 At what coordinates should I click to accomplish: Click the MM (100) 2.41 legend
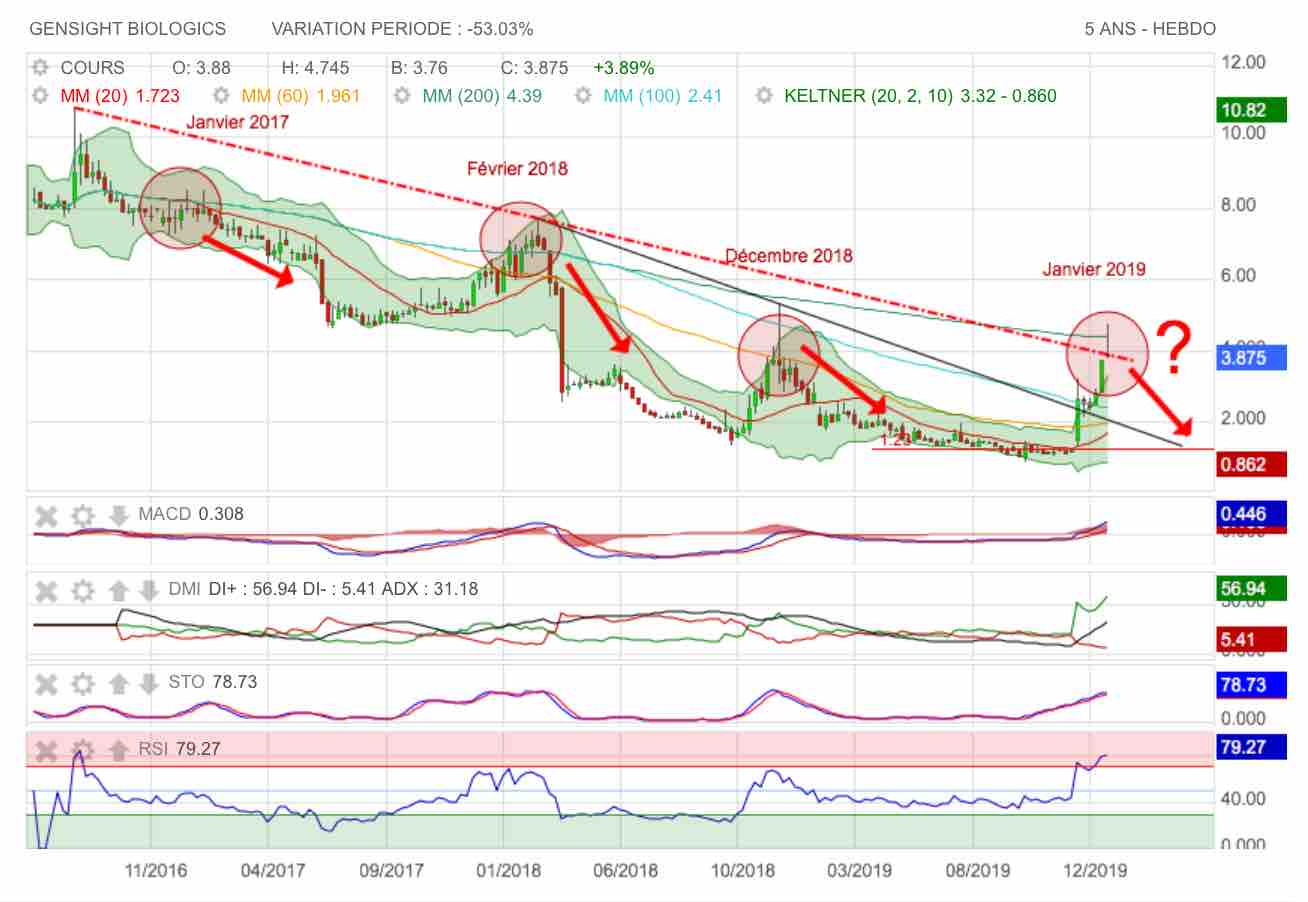coord(663,97)
